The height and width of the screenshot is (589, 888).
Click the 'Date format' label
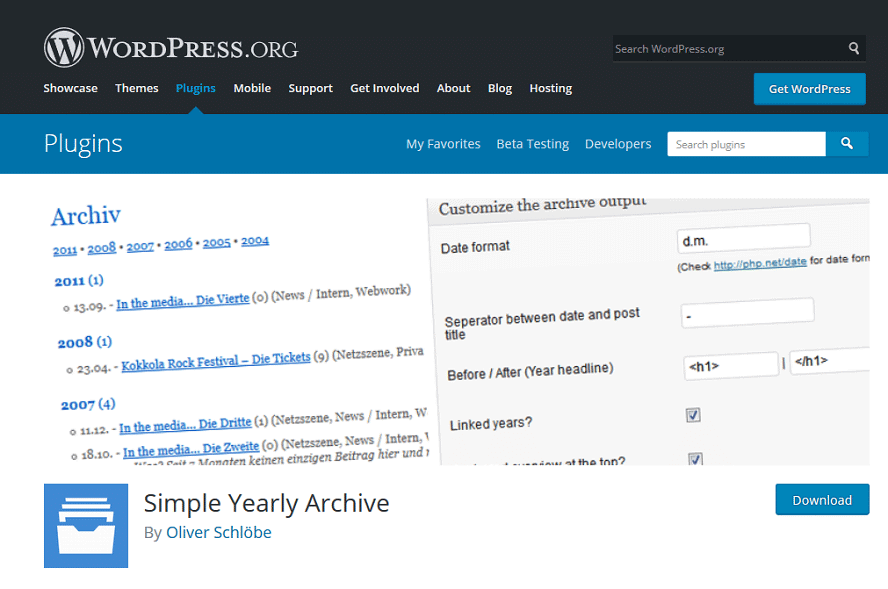(475, 247)
